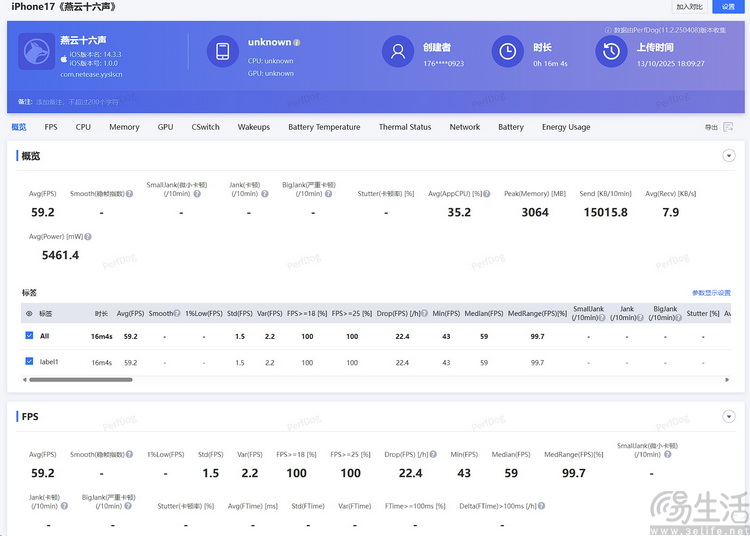Click the 加入对比 button
This screenshot has height=536, width=750.
pos(689,7)
